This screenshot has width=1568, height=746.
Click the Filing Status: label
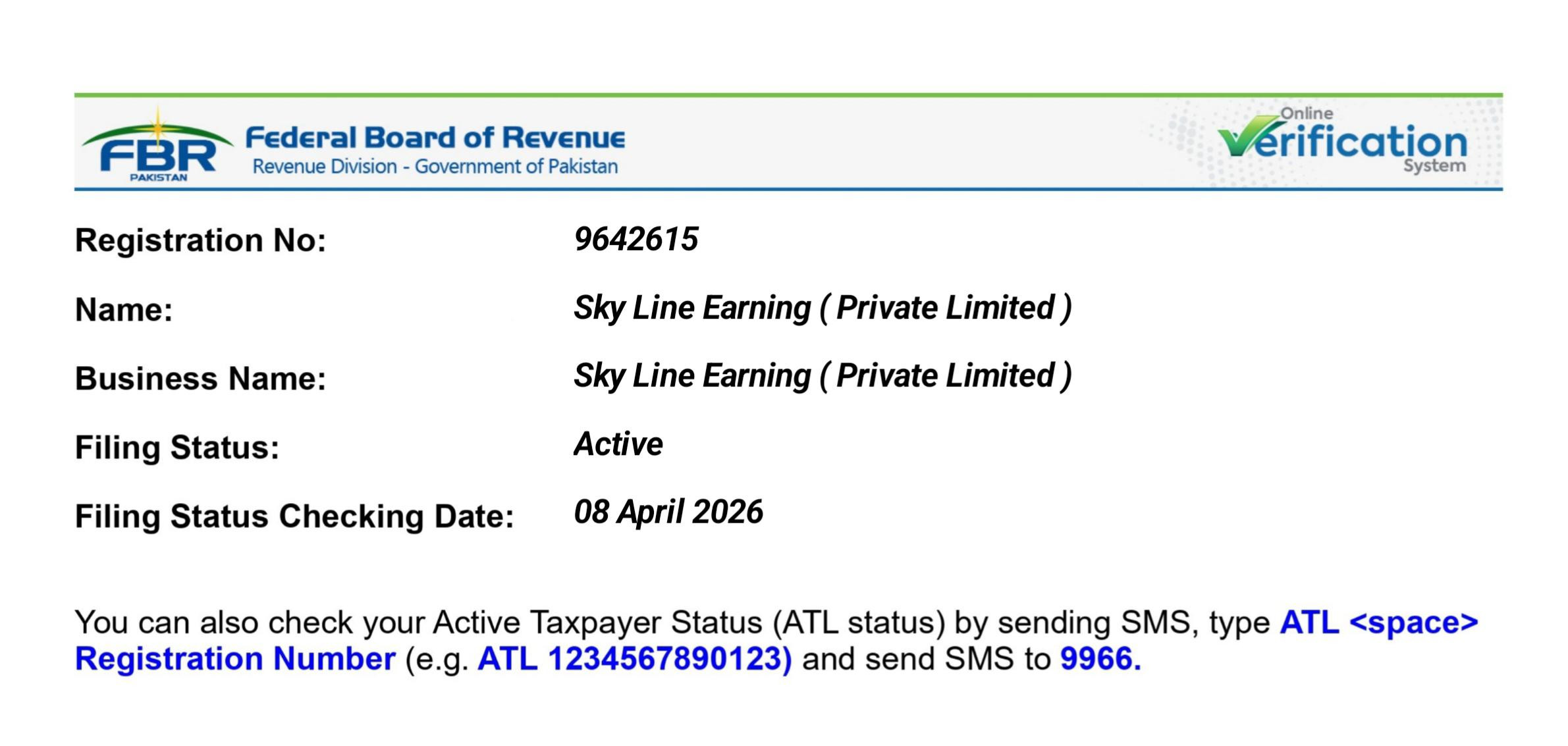(177, 448)
